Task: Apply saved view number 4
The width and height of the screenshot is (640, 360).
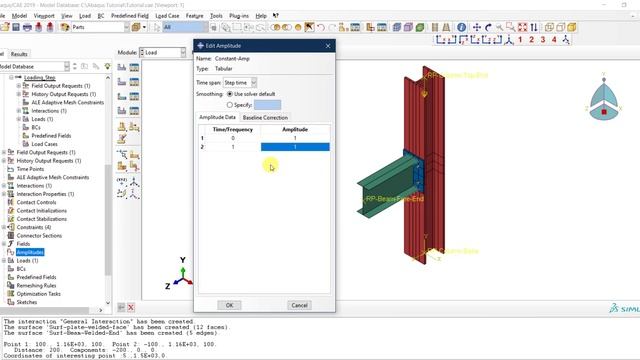Action: click(554, 40)
